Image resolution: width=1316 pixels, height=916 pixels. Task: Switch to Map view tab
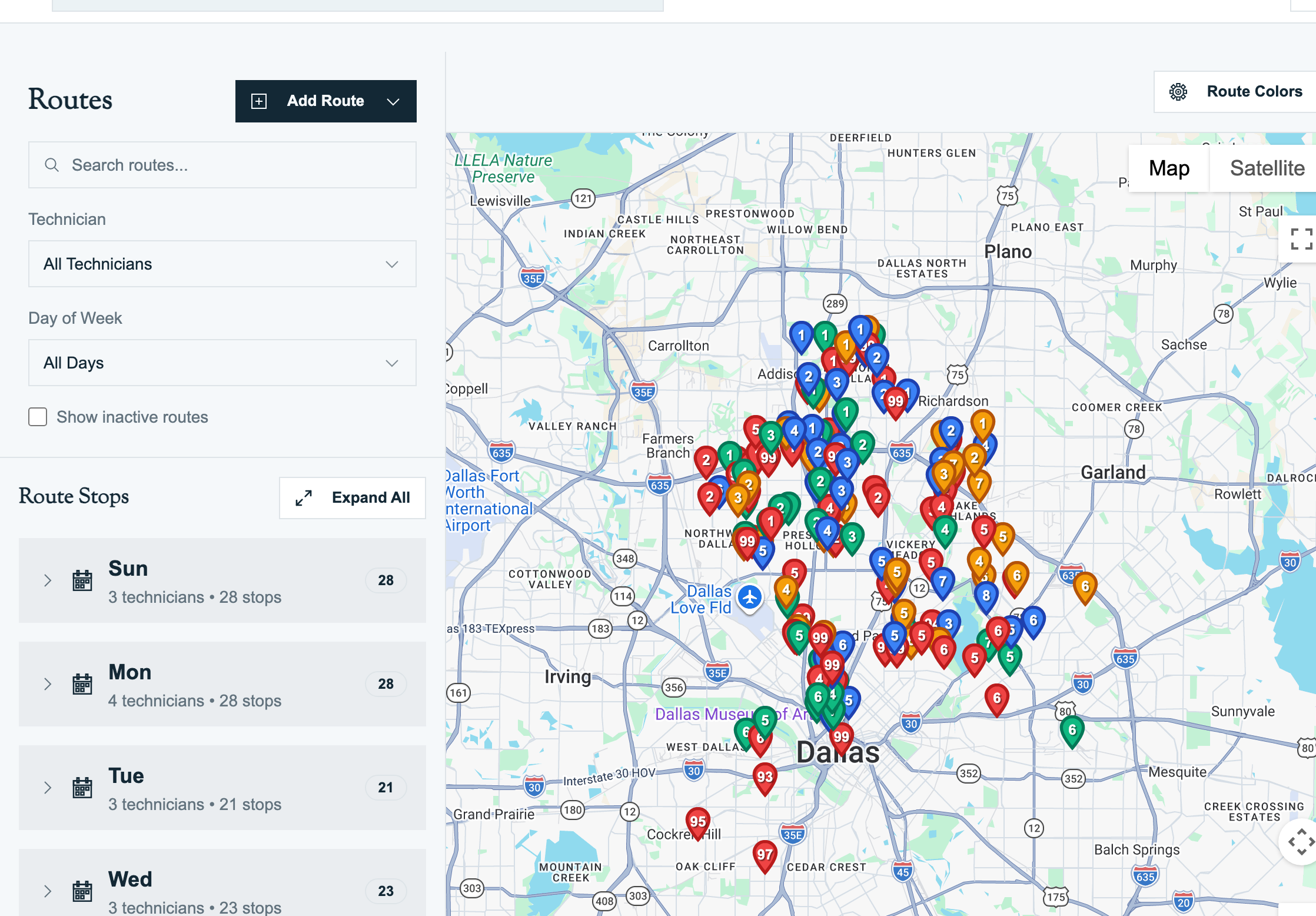(1169, 168)
